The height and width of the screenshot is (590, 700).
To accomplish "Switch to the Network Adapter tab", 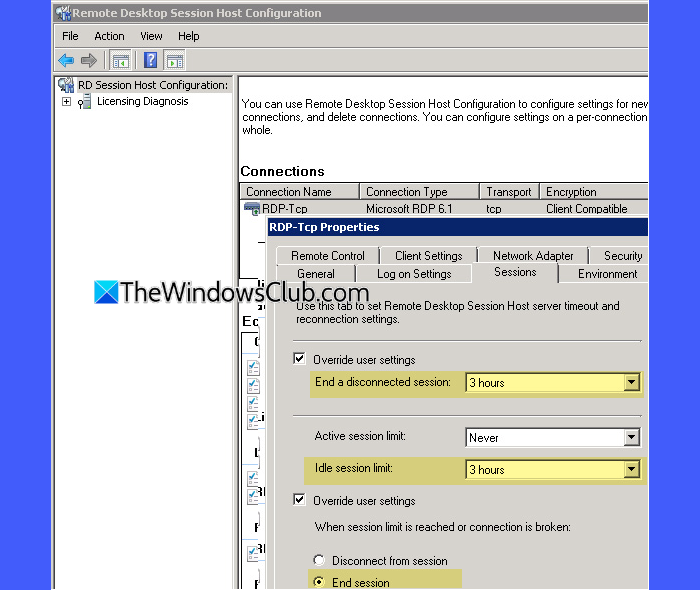I will tap(533, 256).
